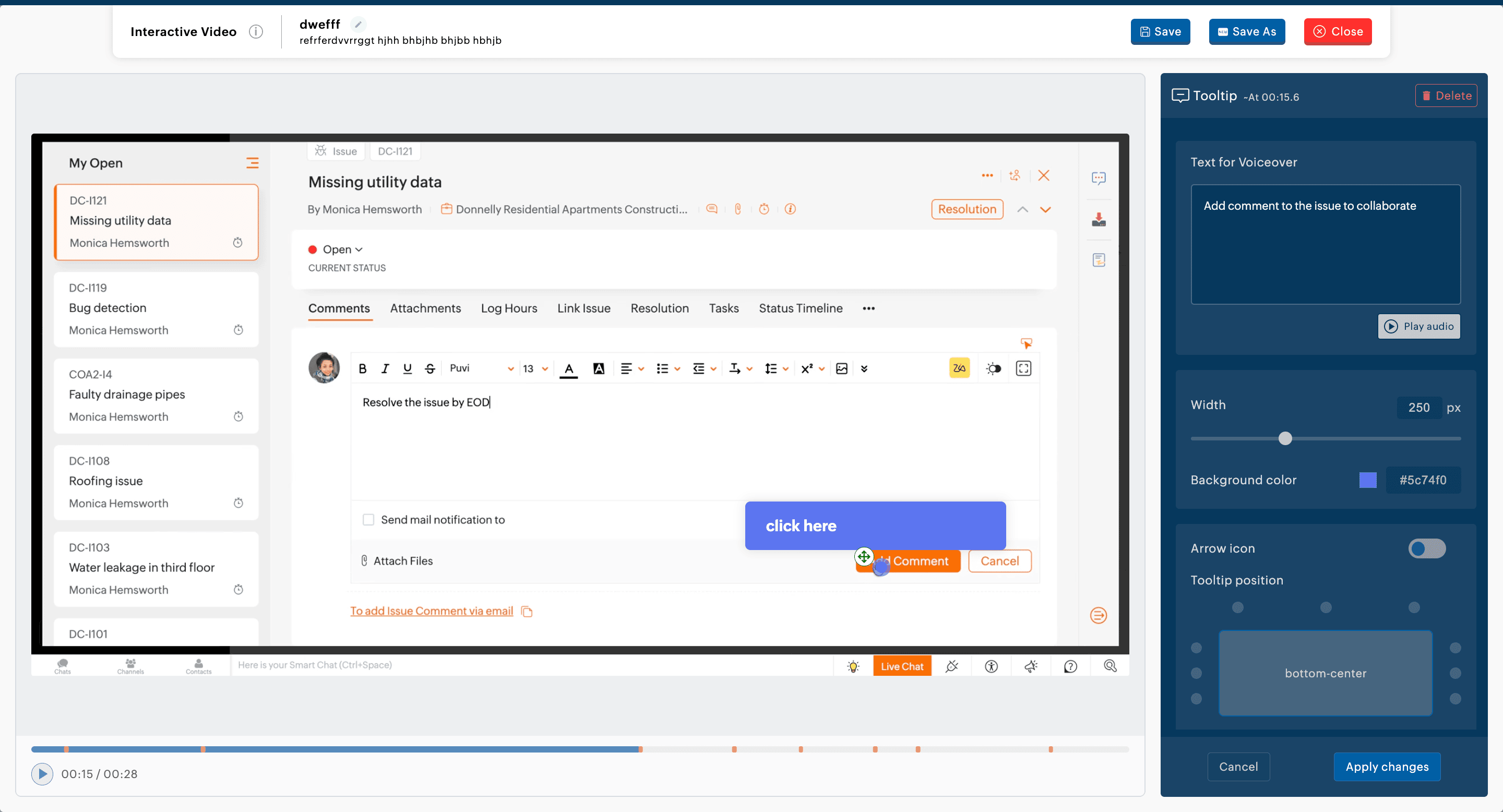Check the Send mail notification checkbox

pos(368,520)
